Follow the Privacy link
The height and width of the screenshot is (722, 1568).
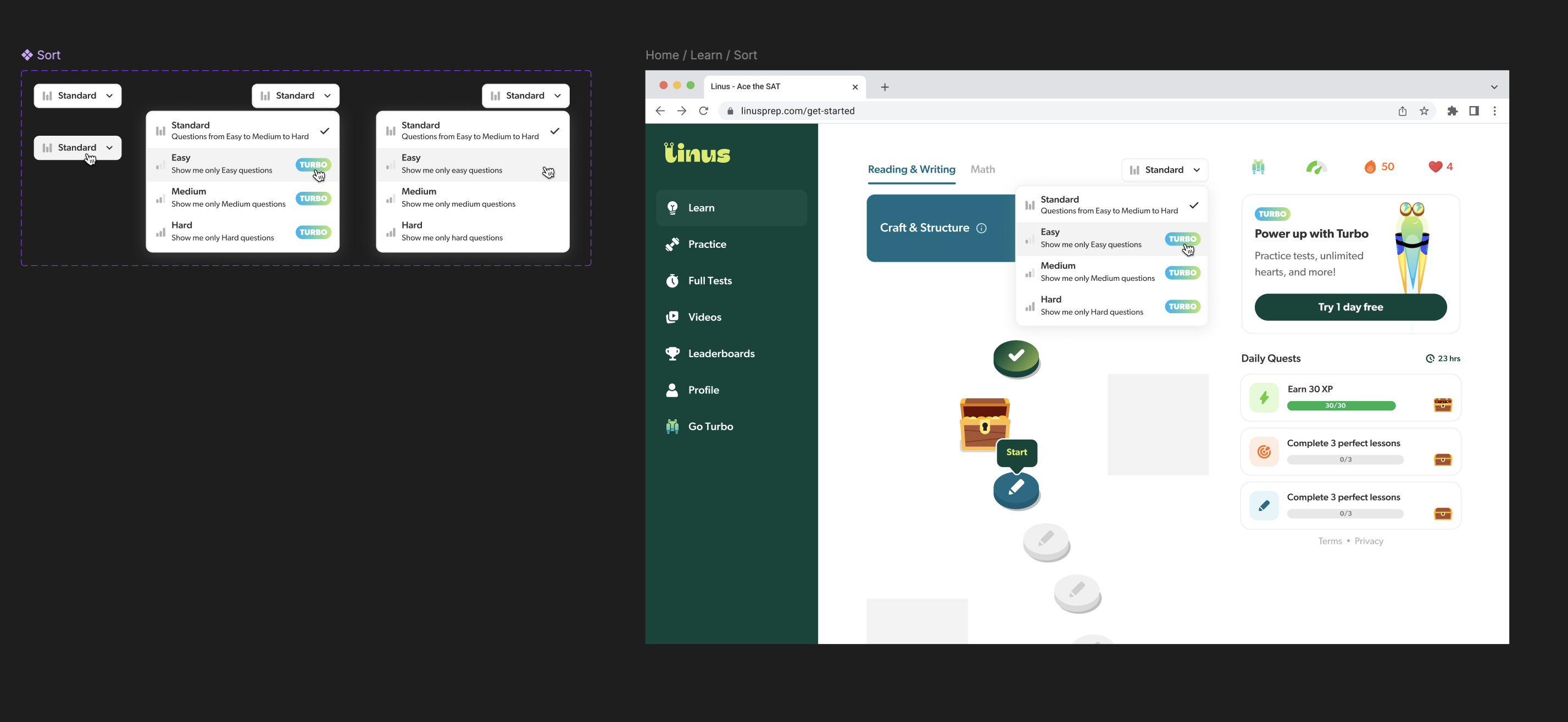coord(1369,541)
